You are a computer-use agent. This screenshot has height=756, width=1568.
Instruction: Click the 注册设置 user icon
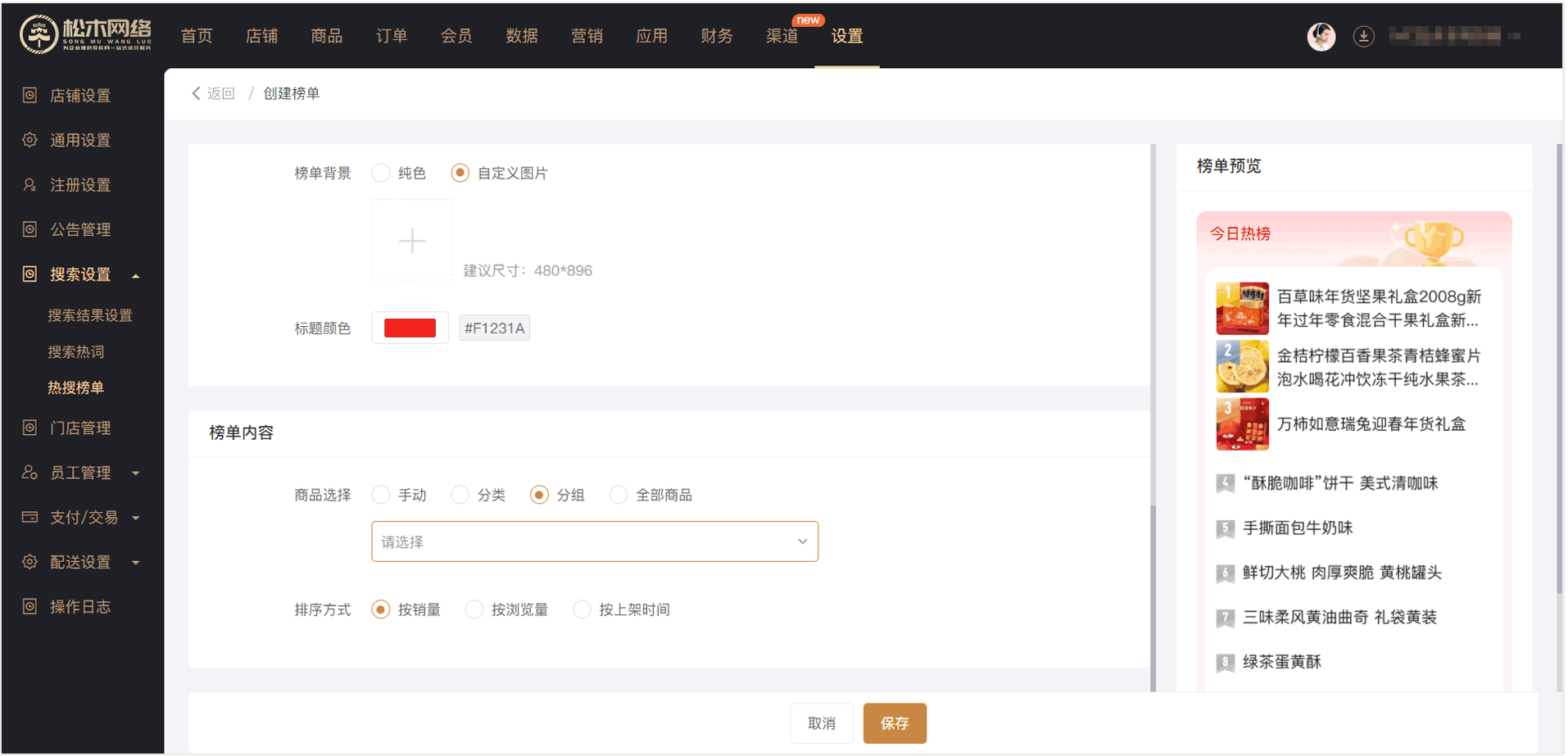[29, 185]
